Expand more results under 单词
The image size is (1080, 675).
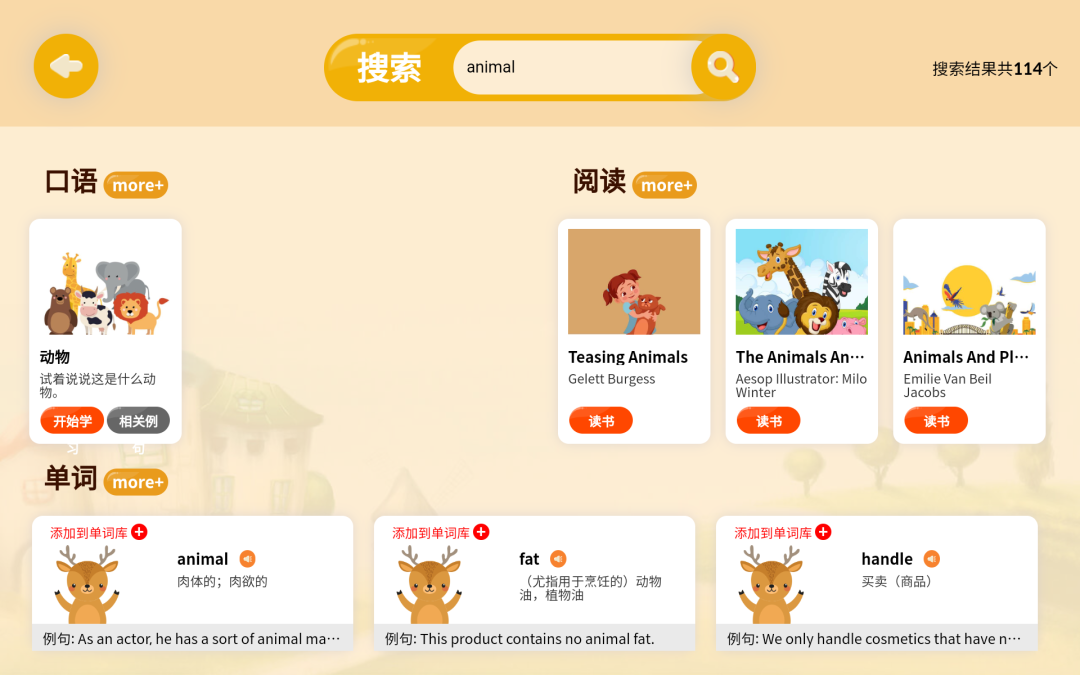[x=136, y=482]
